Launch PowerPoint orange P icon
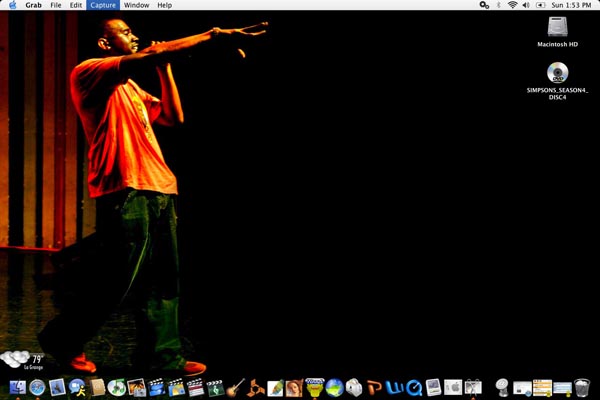 [x=374, y=388]
